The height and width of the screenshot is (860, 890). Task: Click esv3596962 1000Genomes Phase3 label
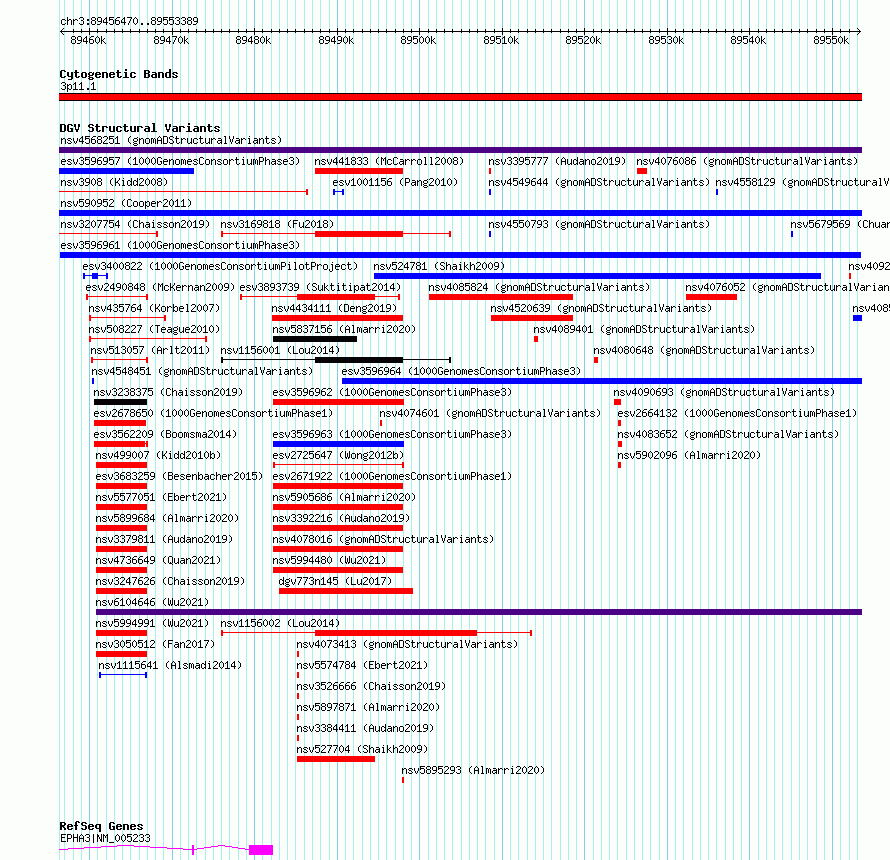tap(392, 392)
